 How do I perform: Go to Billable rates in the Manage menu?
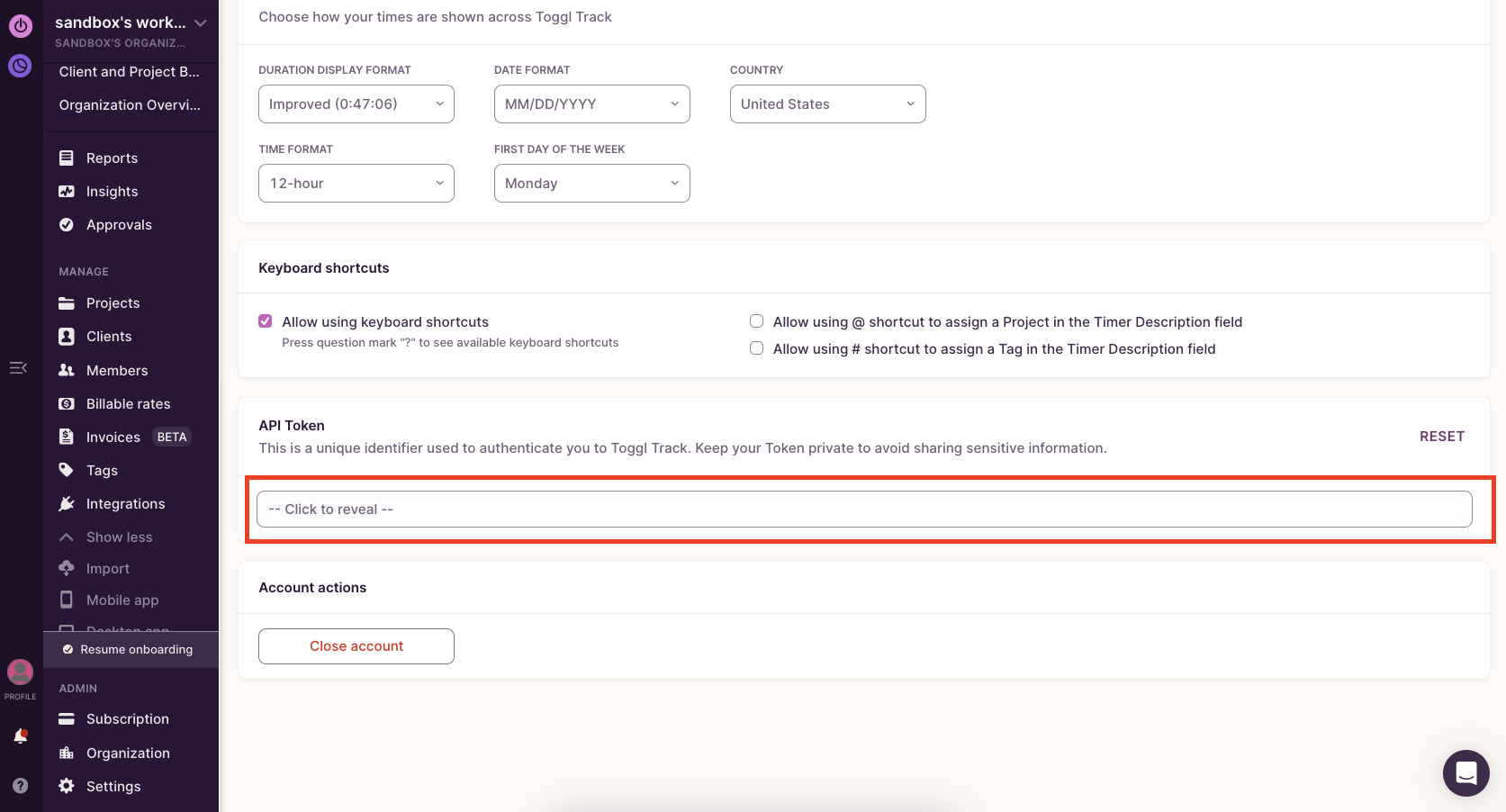128,403
